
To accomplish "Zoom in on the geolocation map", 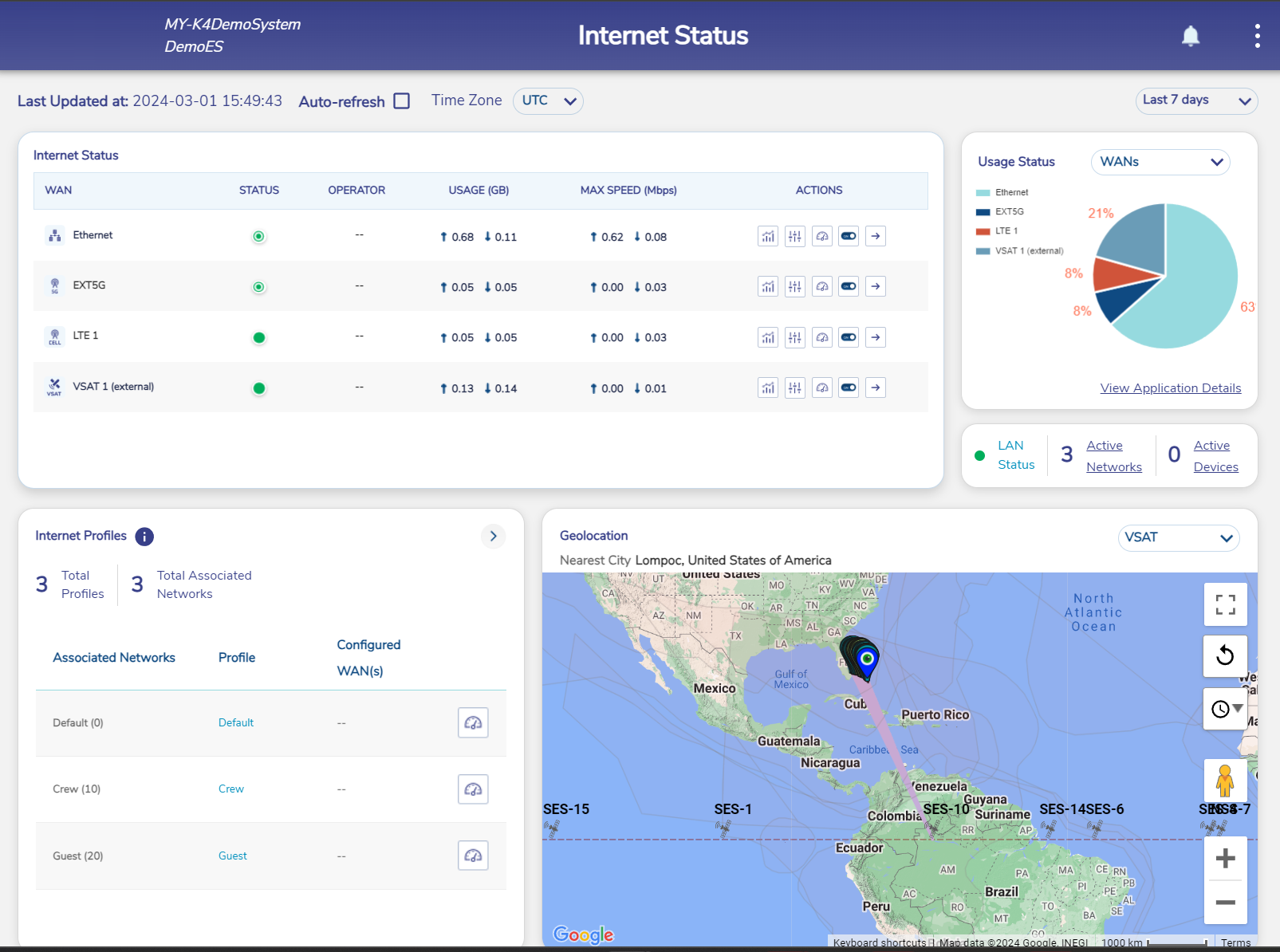I will pos(1225,859).
